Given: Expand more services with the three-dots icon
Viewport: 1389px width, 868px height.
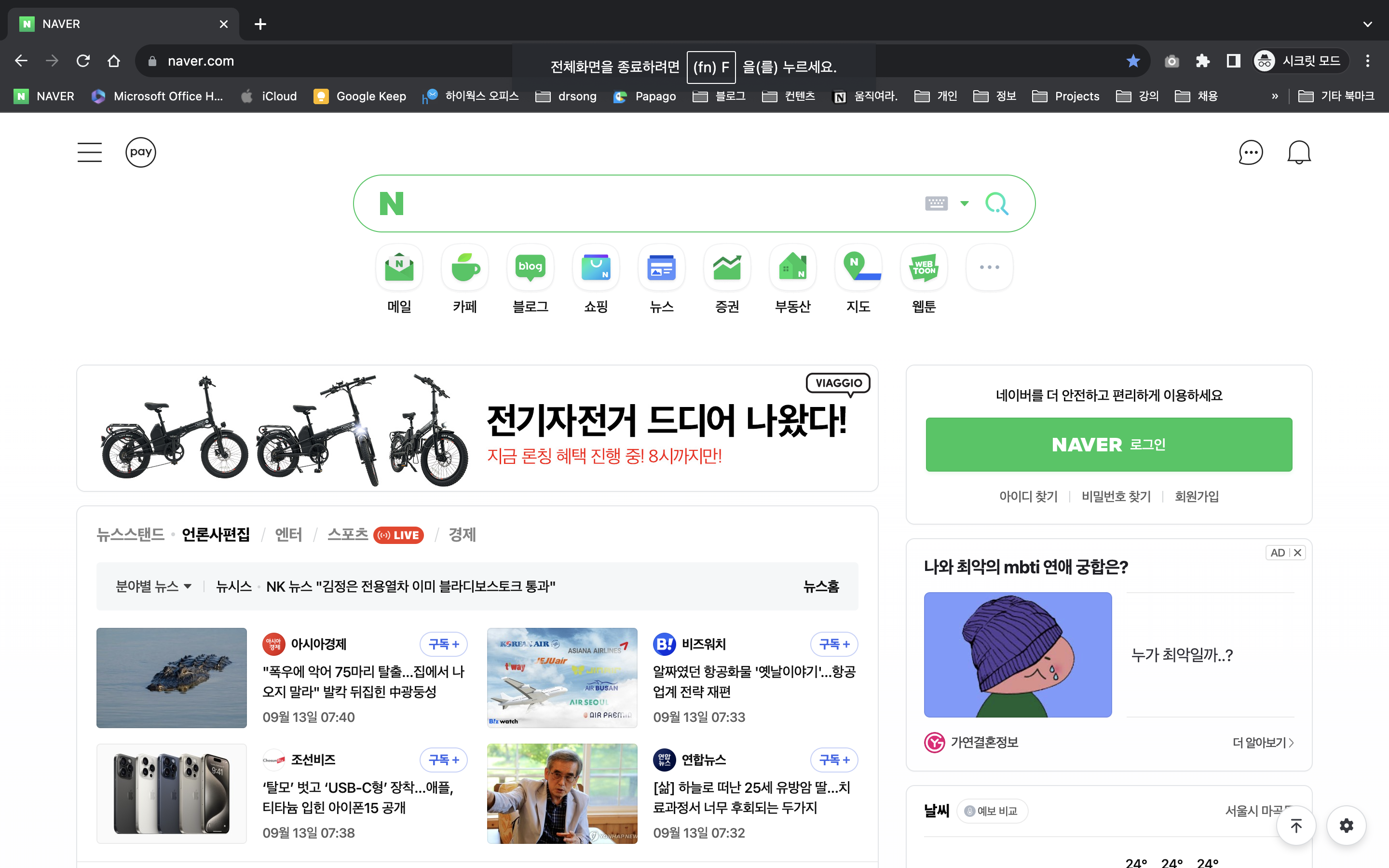Looking at the screenshot, I should coord(990,268).
